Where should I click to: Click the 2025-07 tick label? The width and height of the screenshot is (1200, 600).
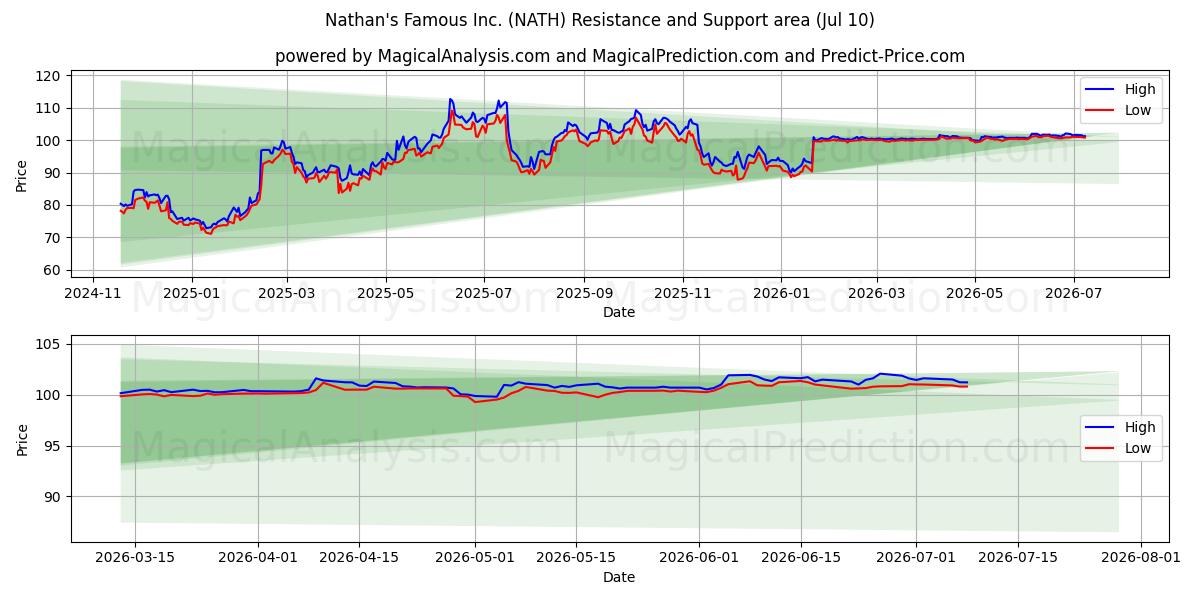484,294
